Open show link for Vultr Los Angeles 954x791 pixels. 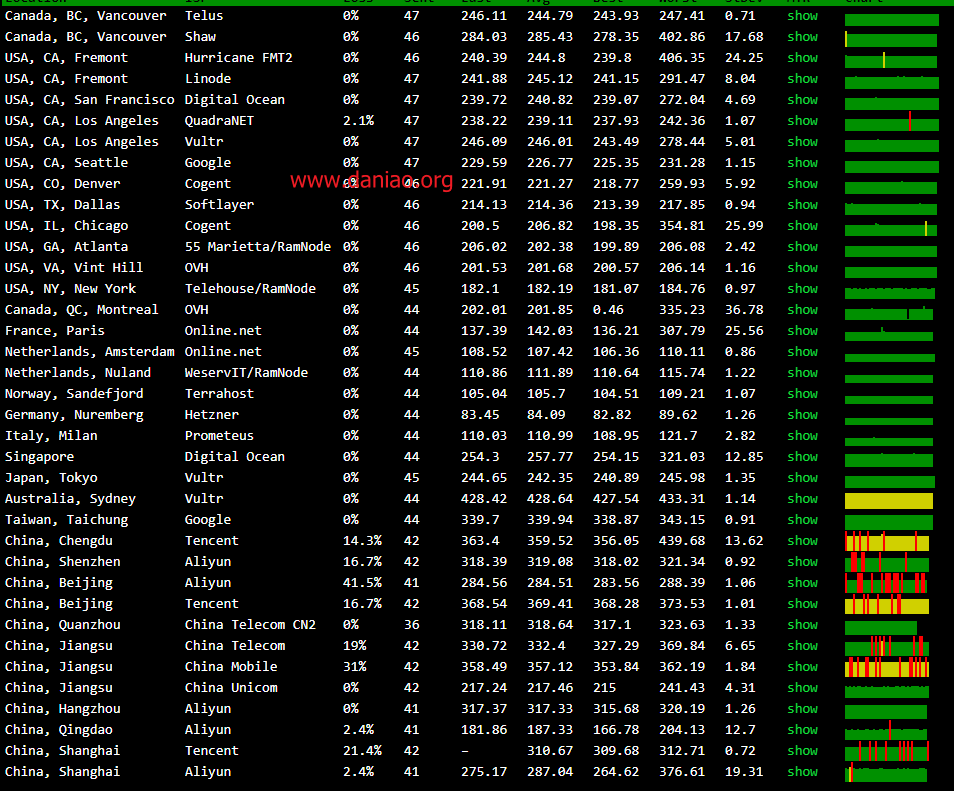[x=803, y=142]
